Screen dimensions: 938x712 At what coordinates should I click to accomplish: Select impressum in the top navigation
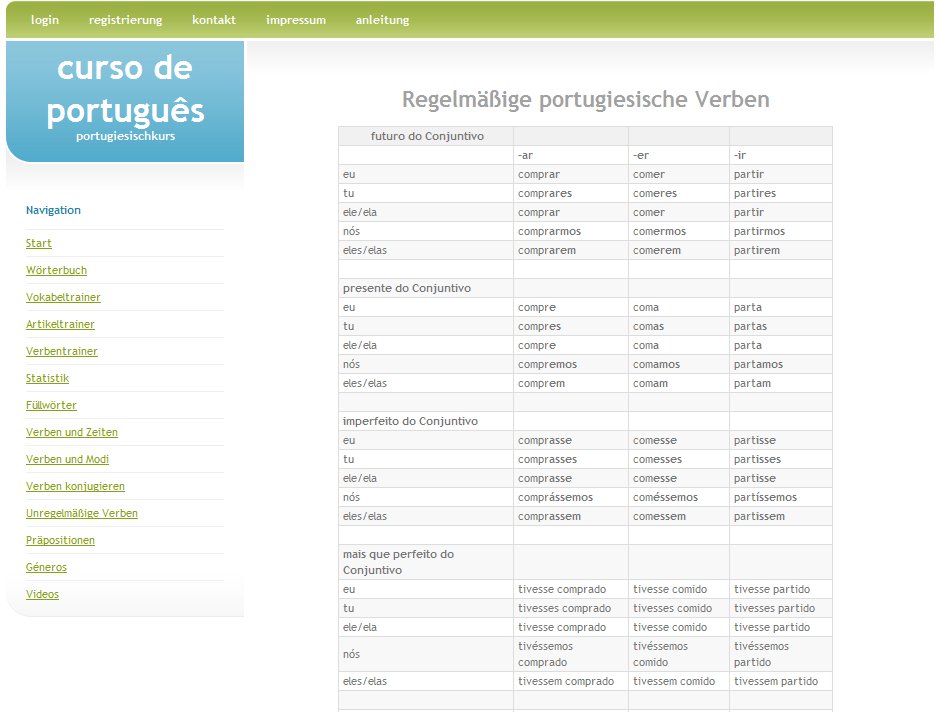click(296, 20)
